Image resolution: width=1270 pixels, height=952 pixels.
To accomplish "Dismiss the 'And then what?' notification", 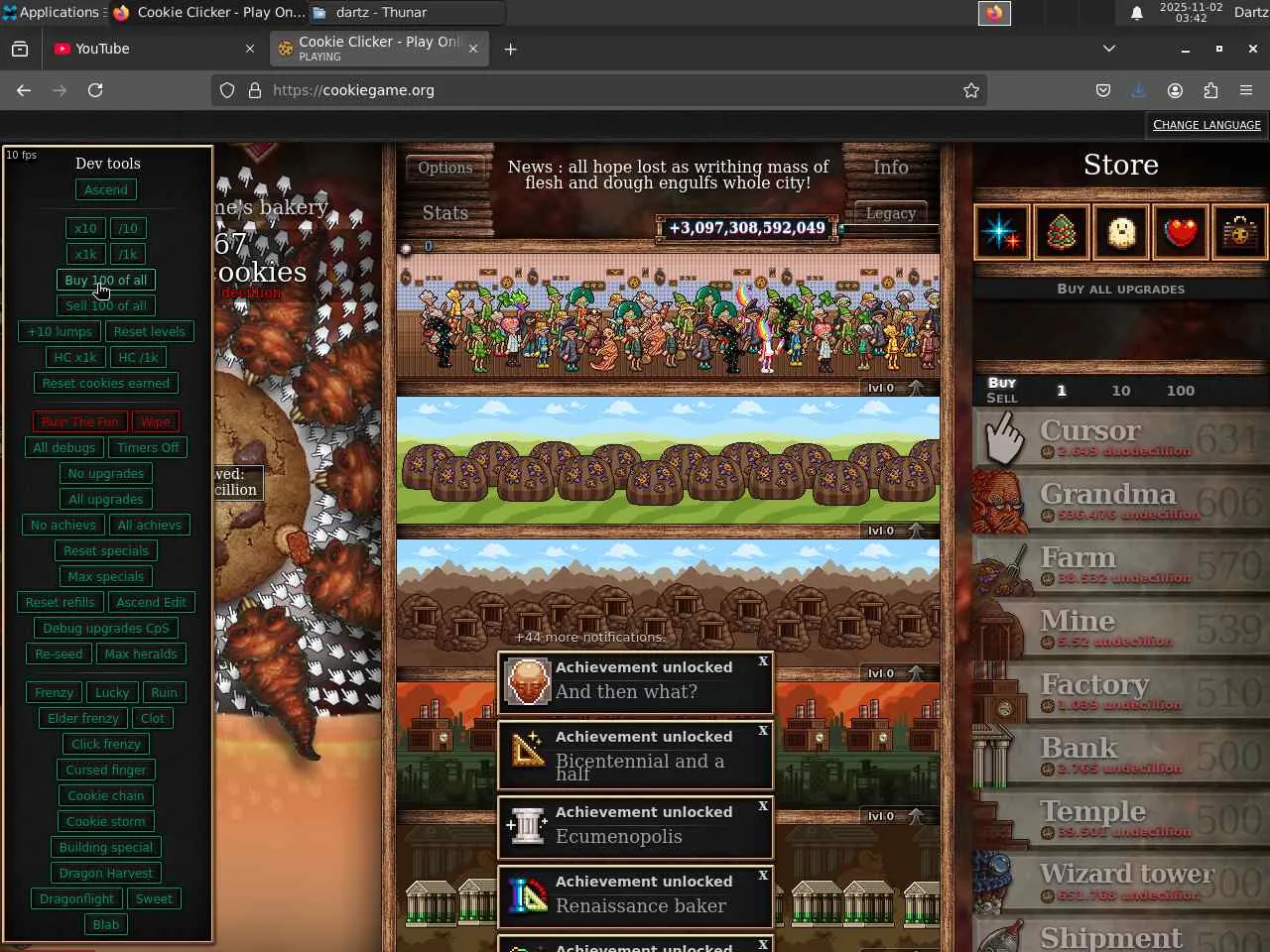I will pos(763,661).
